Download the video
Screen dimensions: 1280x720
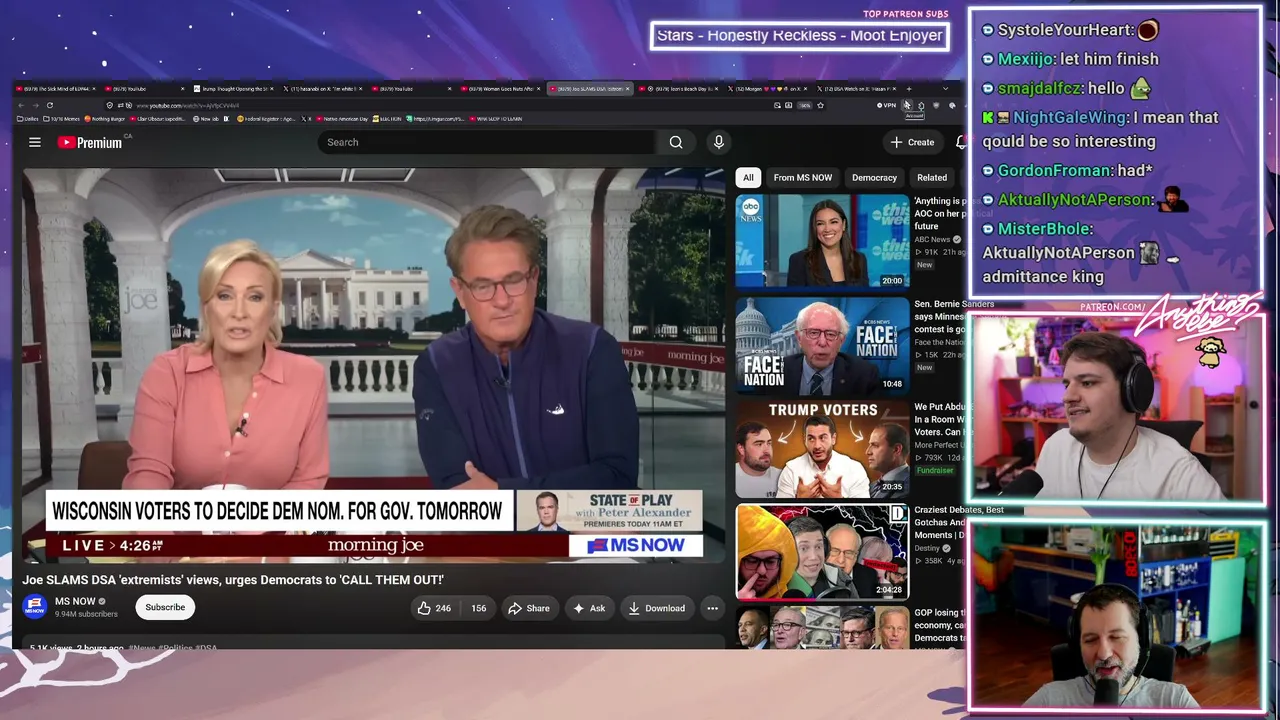[x=656, y=608]
